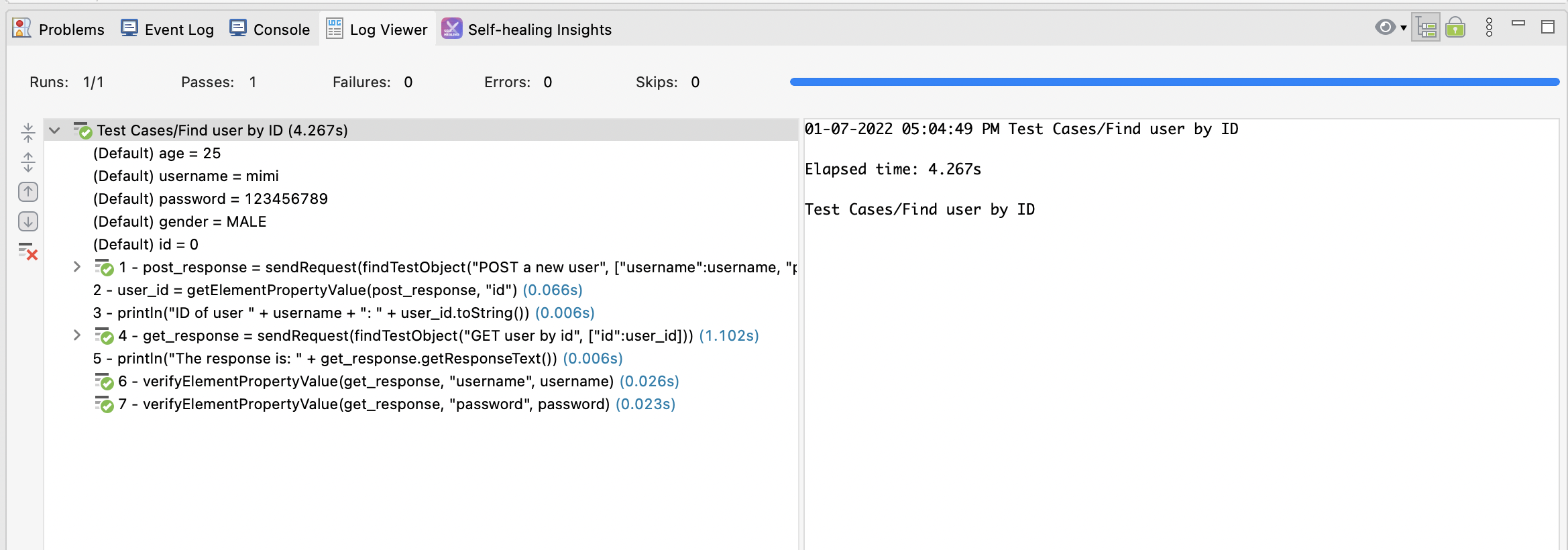Select the Log Viewer tab

[x=377, y=29]
